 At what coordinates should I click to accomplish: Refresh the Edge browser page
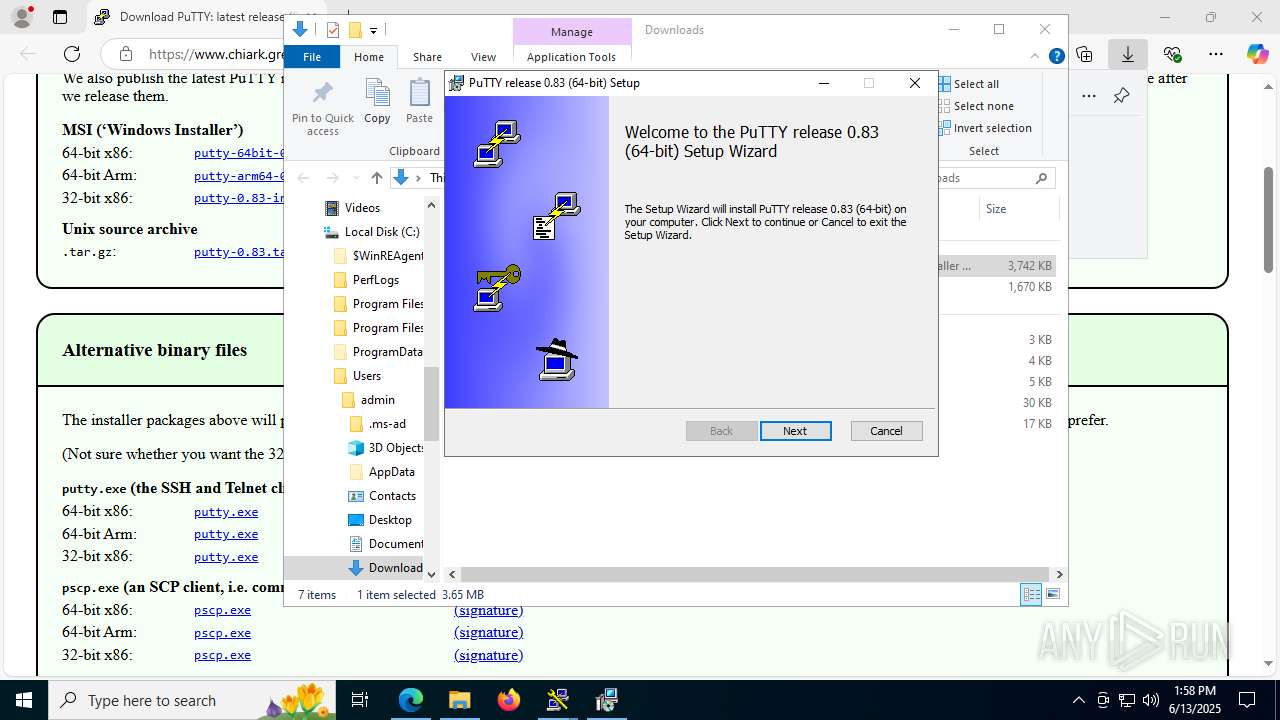[72, 54]
